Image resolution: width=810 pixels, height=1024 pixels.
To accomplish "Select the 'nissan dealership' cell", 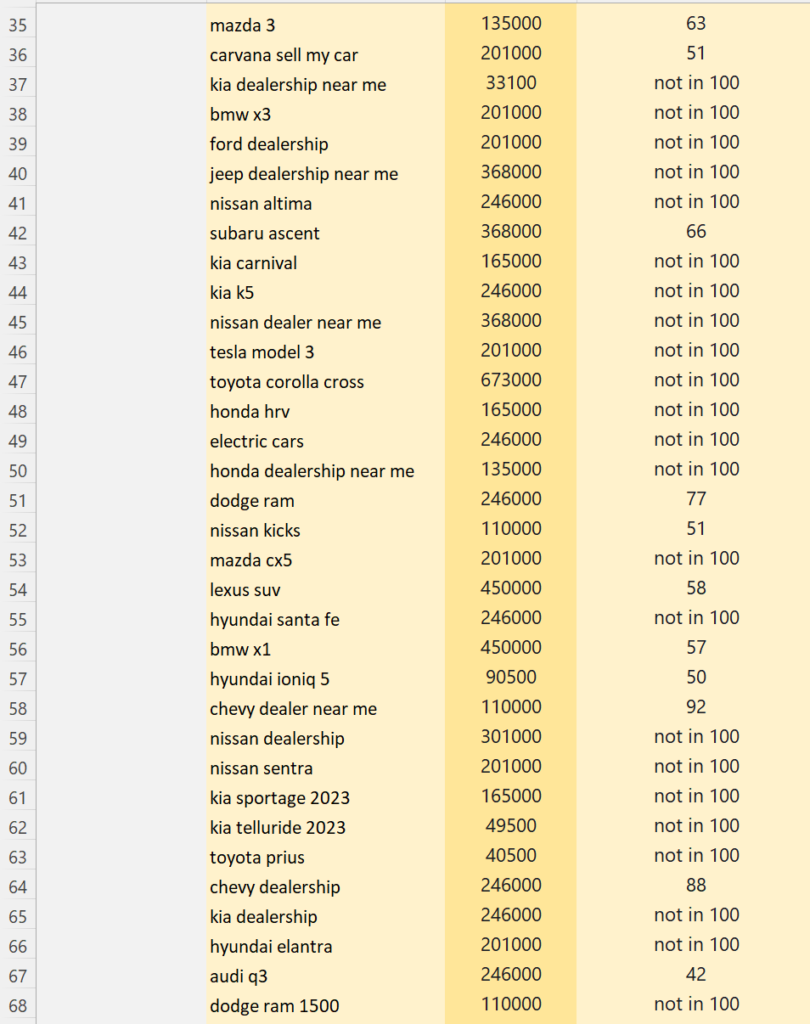I will [325, 739].
